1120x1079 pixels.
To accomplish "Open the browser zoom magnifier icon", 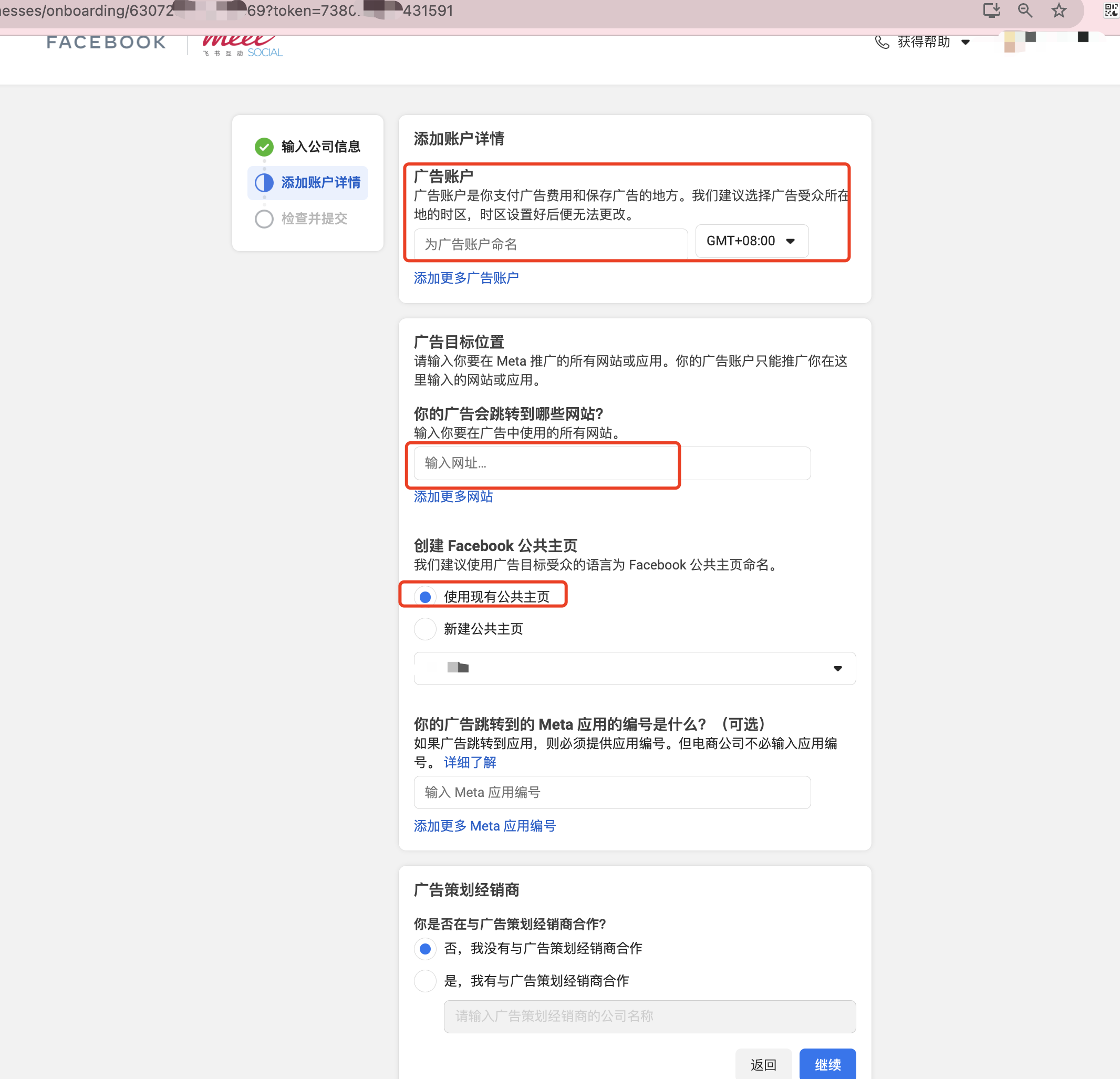I will [1025, 11].
